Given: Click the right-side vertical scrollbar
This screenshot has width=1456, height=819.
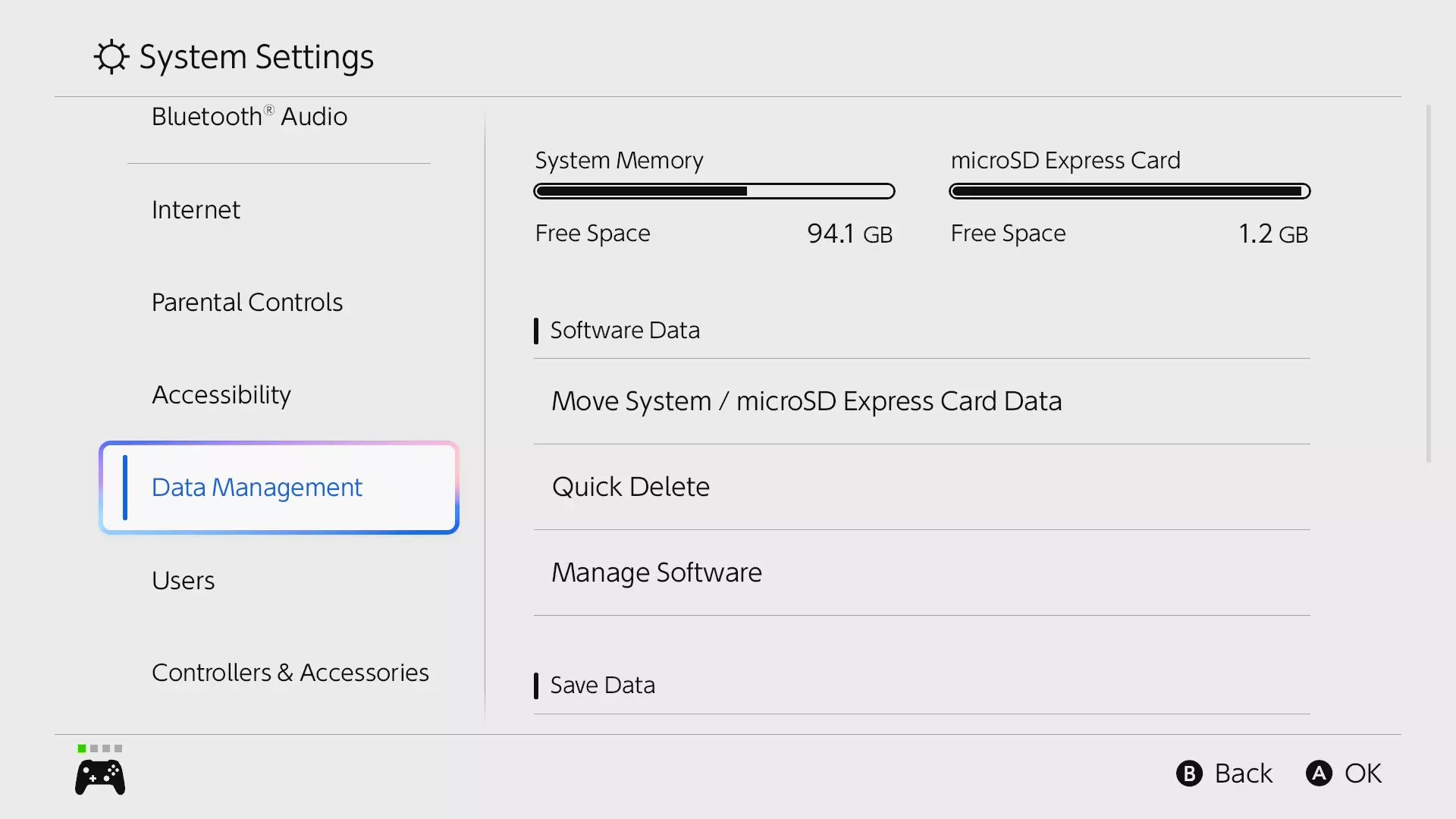Looking at the screenshot, I should click(x=1428, y=284).
